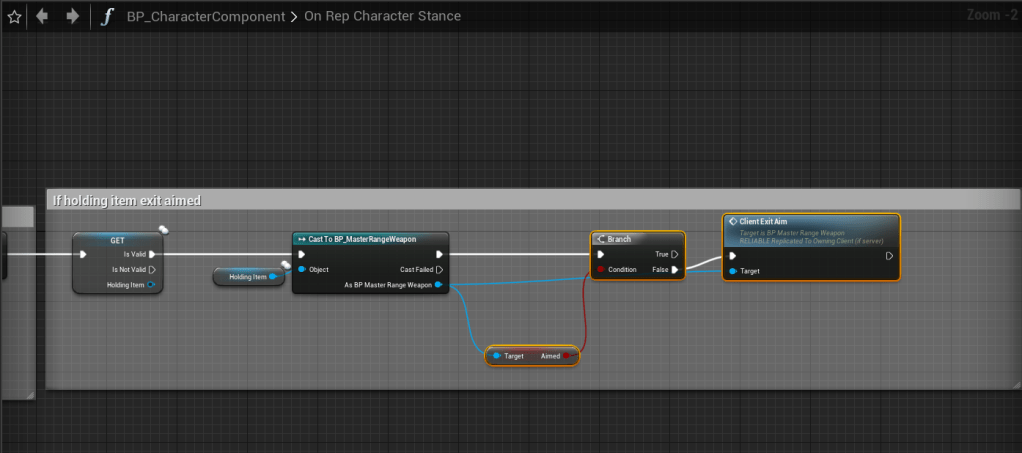Open BP_CharacterComponent breadcrumb link
The image size is (1022, 453).
(205, 18)
